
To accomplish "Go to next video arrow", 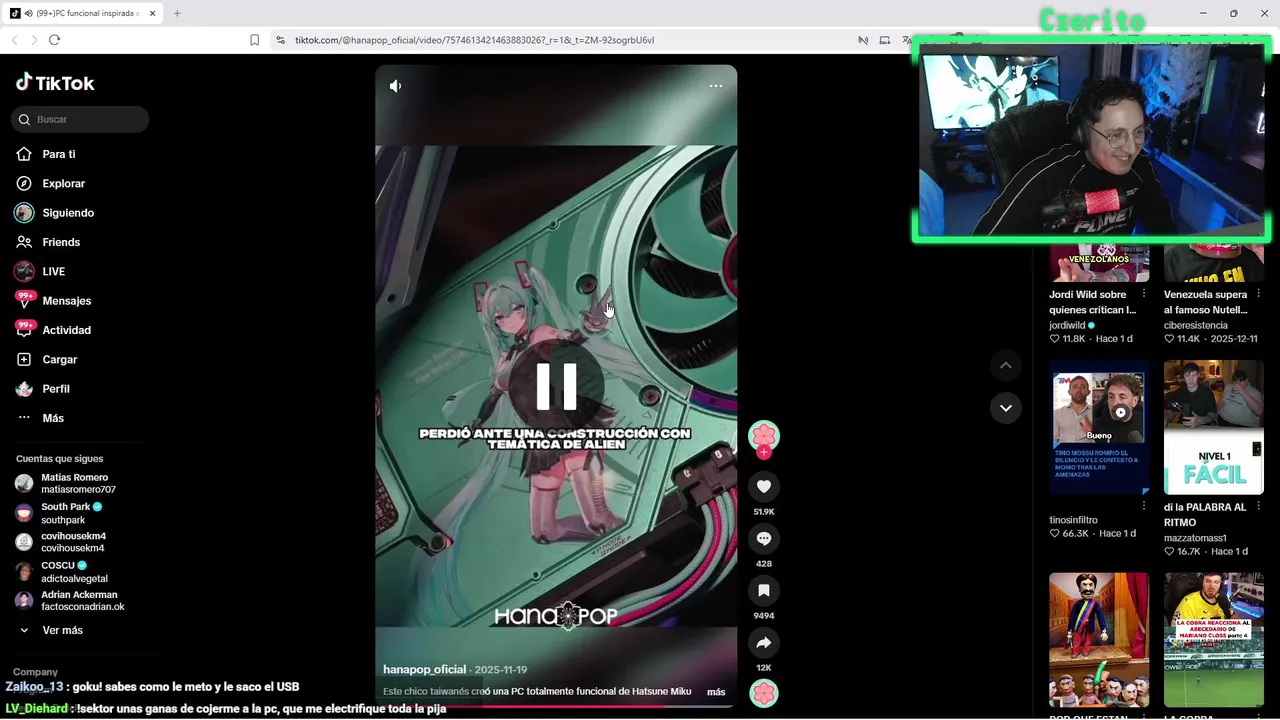I will [x=1006, y=408].
